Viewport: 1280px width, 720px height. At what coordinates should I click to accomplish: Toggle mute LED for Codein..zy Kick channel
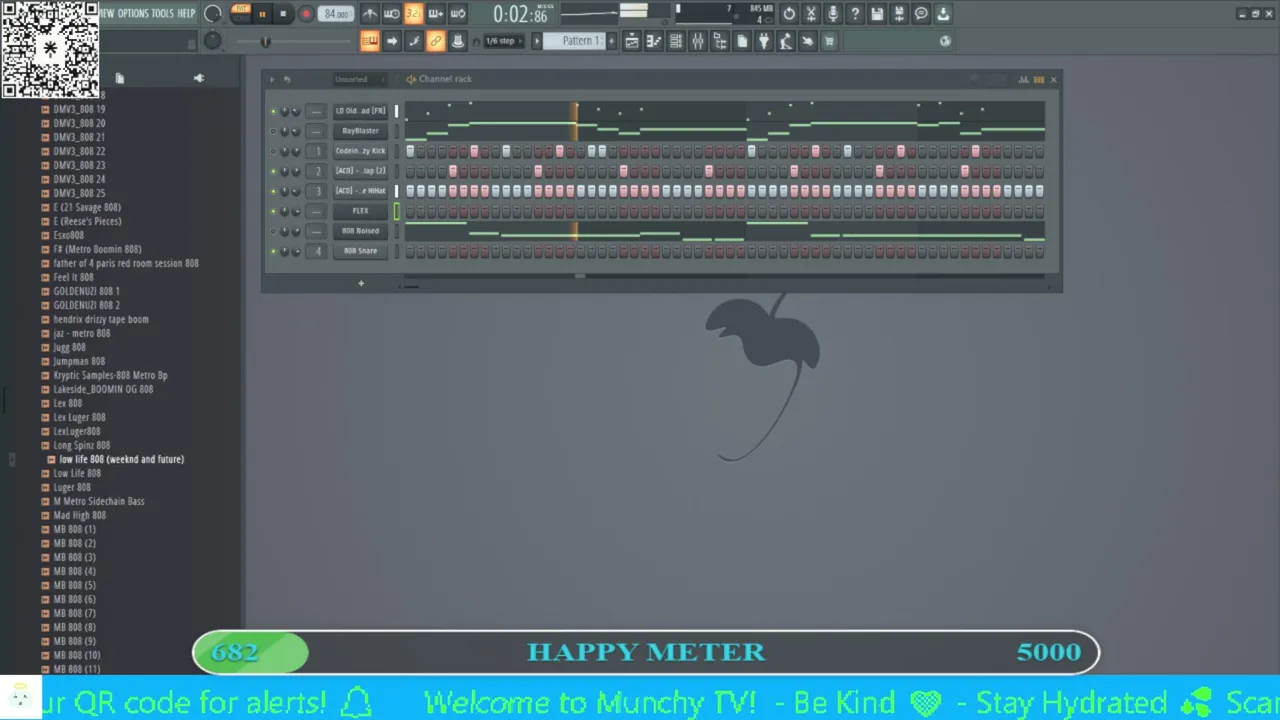[273, 151]
